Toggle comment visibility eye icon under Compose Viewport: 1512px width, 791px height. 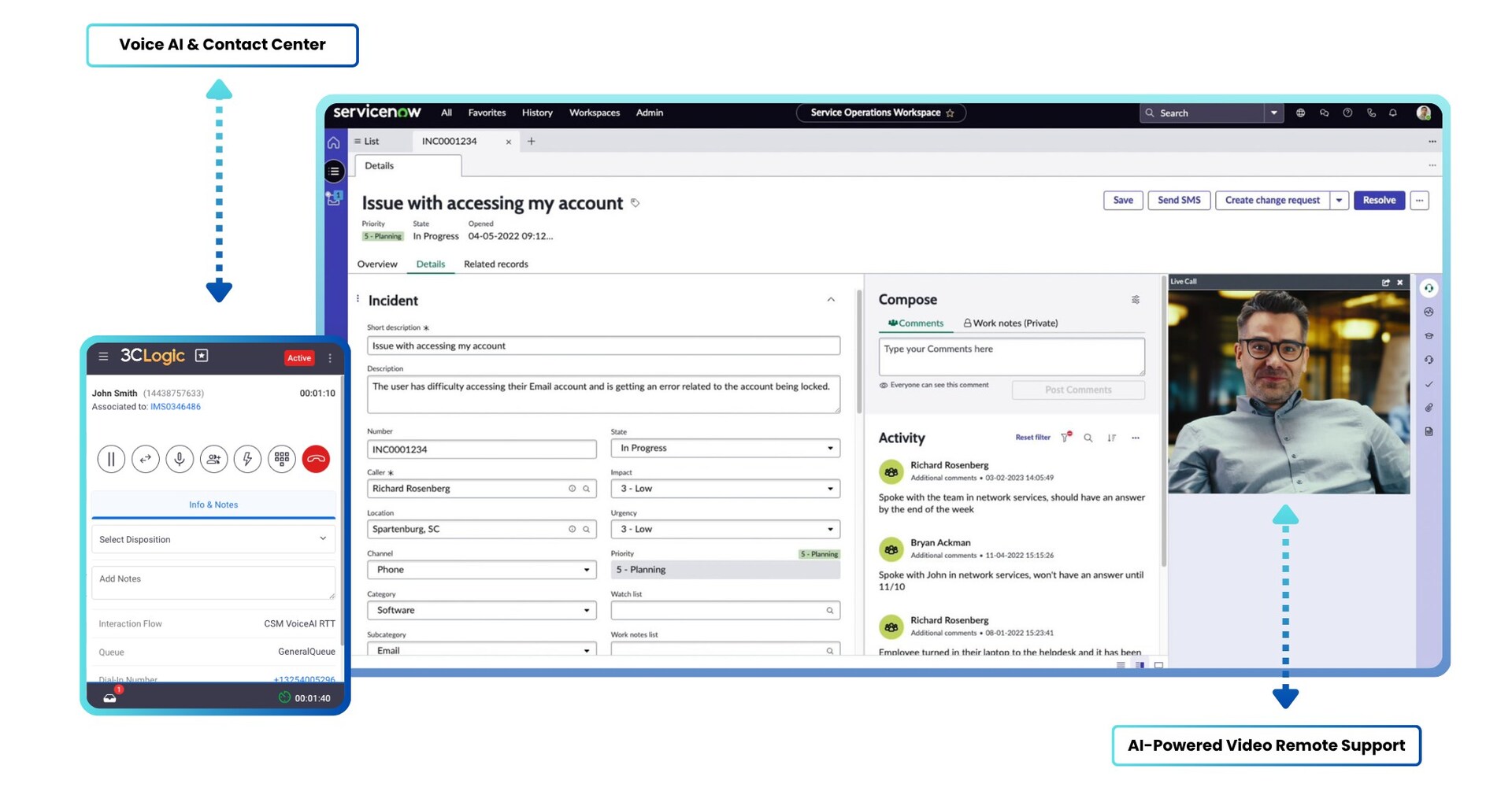[x=884, y=385]
